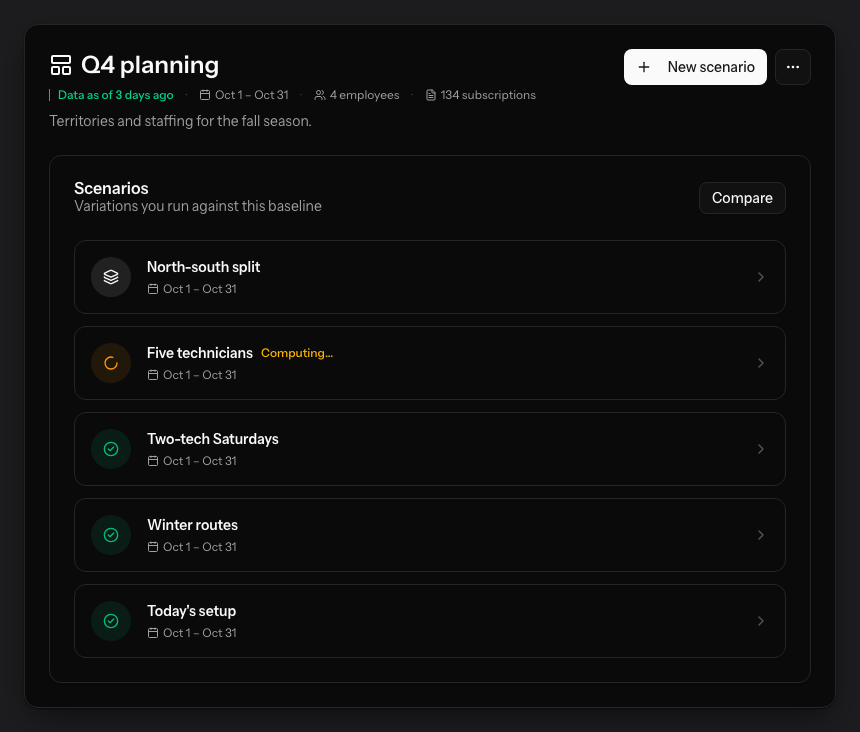
Task: Click the green check icon for Two-tech Saturdays
Action: [x=111, y=449]
